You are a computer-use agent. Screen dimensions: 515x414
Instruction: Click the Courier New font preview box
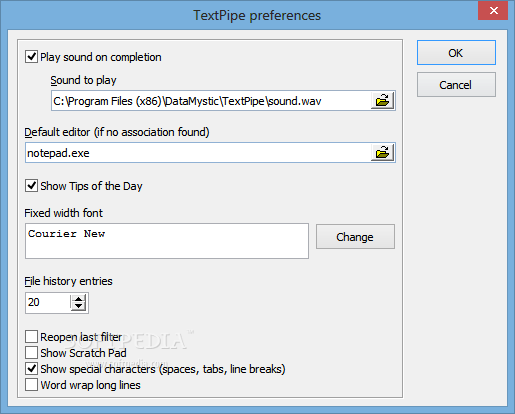pos(167,241)
